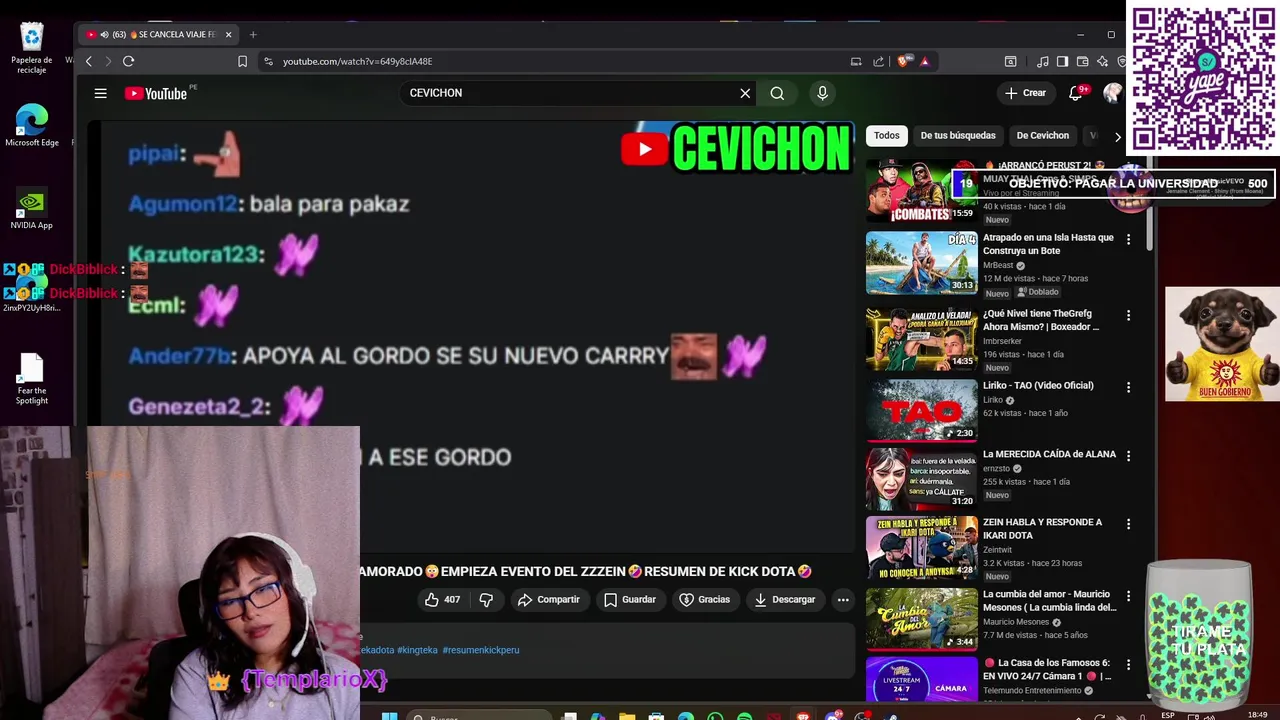This screenshot has height=720, width=1280.
Task: Open a new browser tab
Action: (x=253, y=34)
